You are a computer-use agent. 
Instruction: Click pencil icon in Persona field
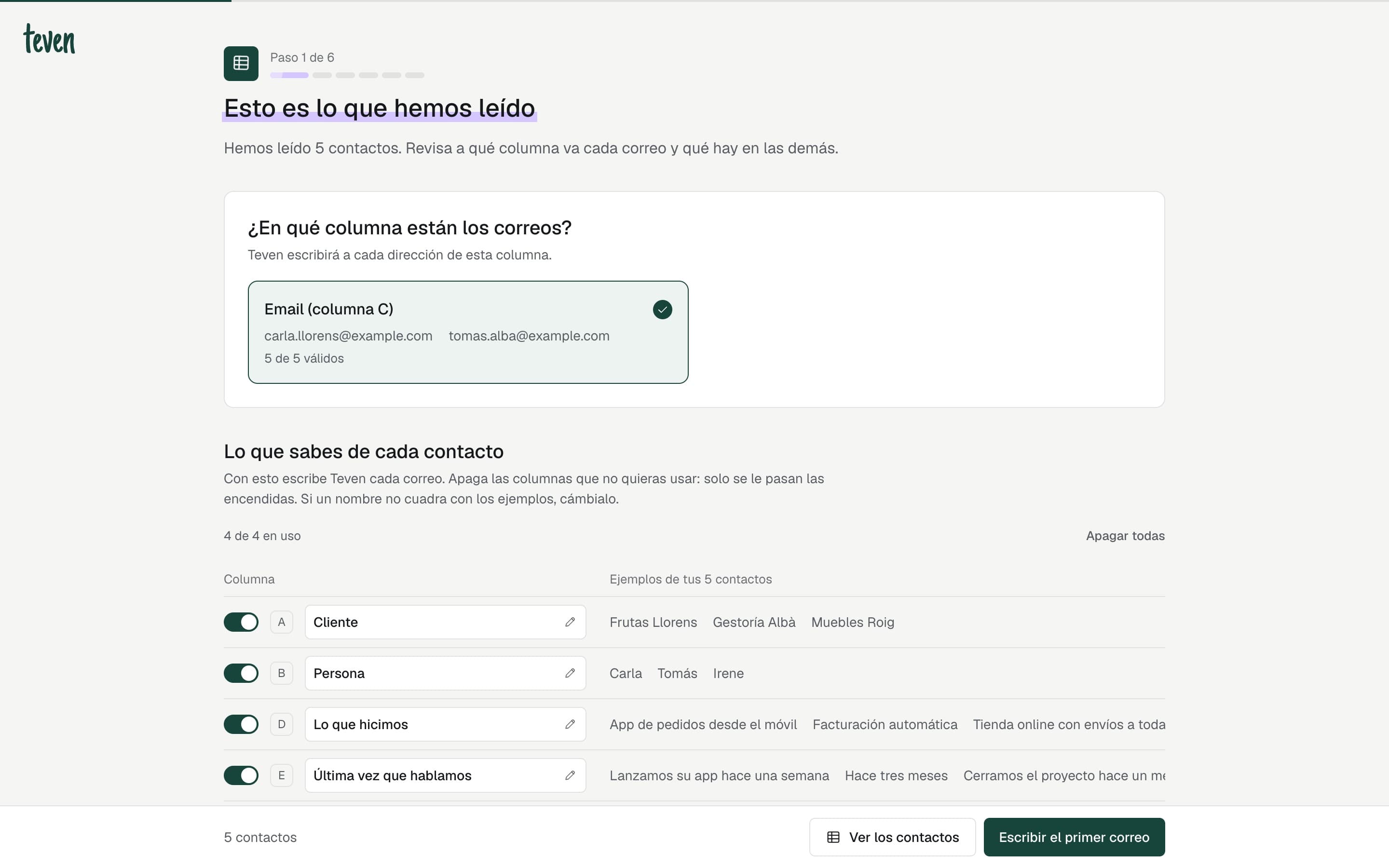click(x=570, y=673)
